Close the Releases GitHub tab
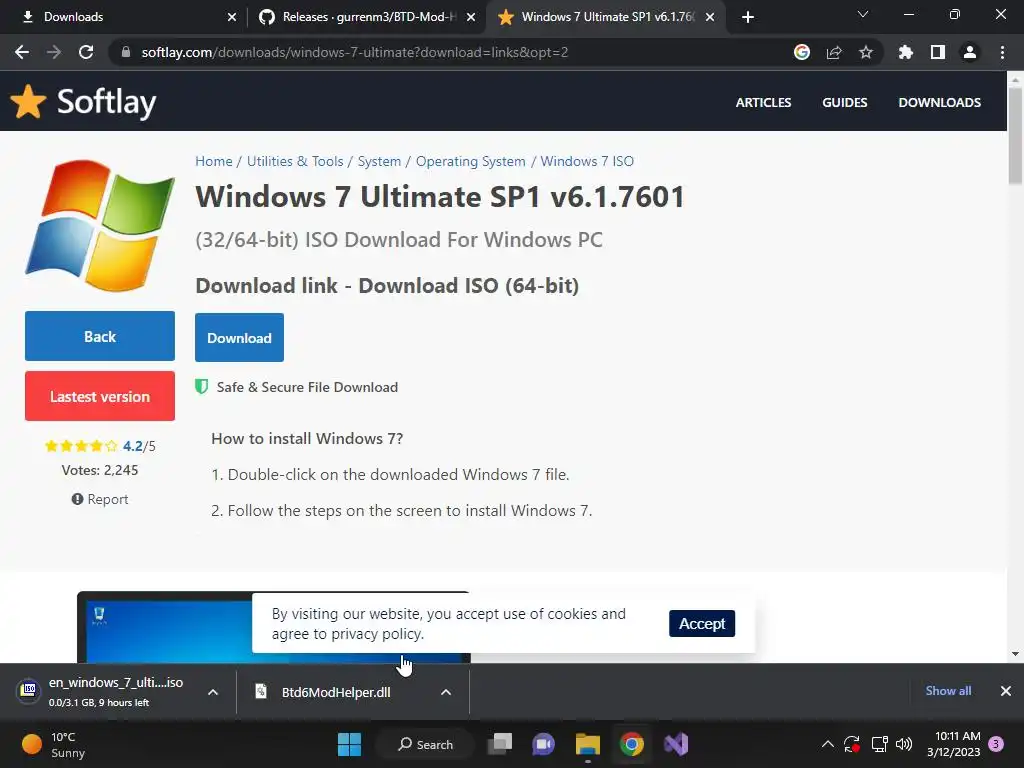Viewport: 1024px width, 768px height. point(471,17)
